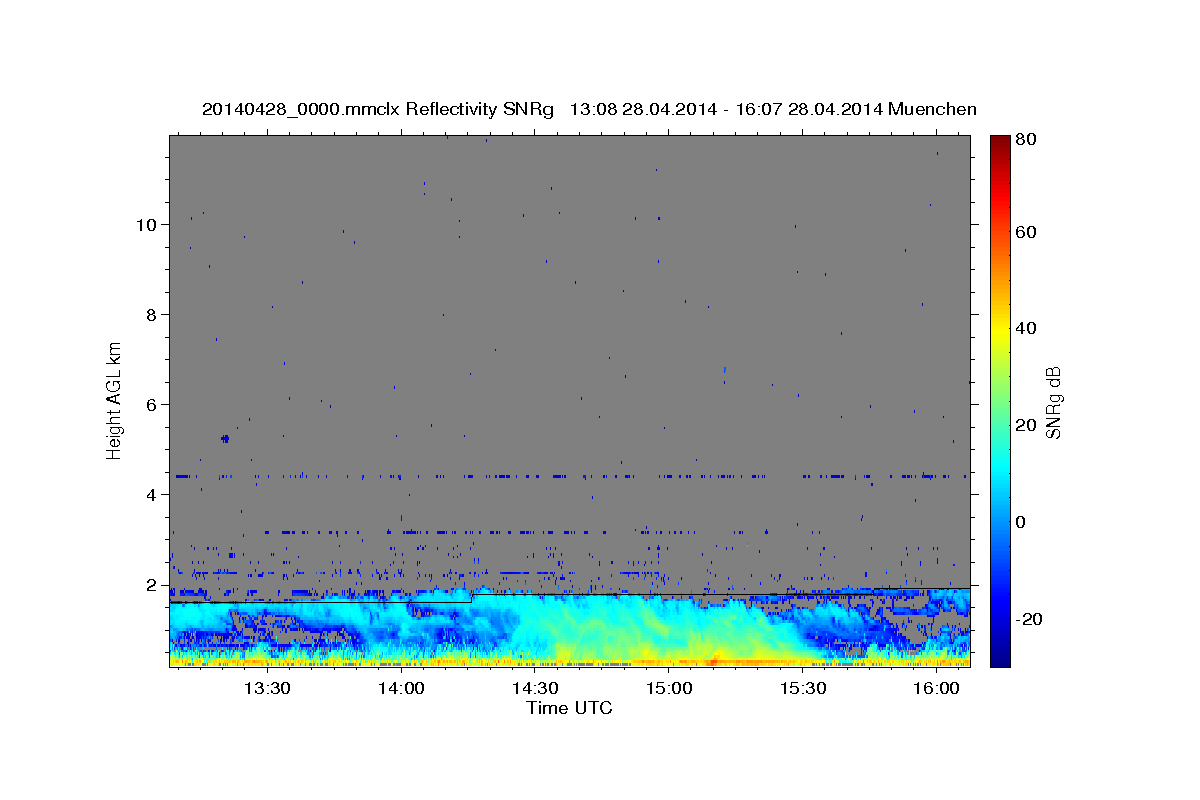
Task: Click the colorbar value 40
Action: tap(1027, 328)
